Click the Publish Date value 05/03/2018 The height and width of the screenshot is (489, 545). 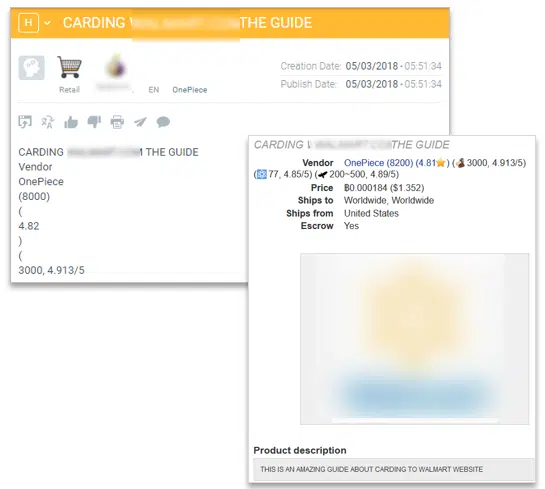tap(372, 84)
